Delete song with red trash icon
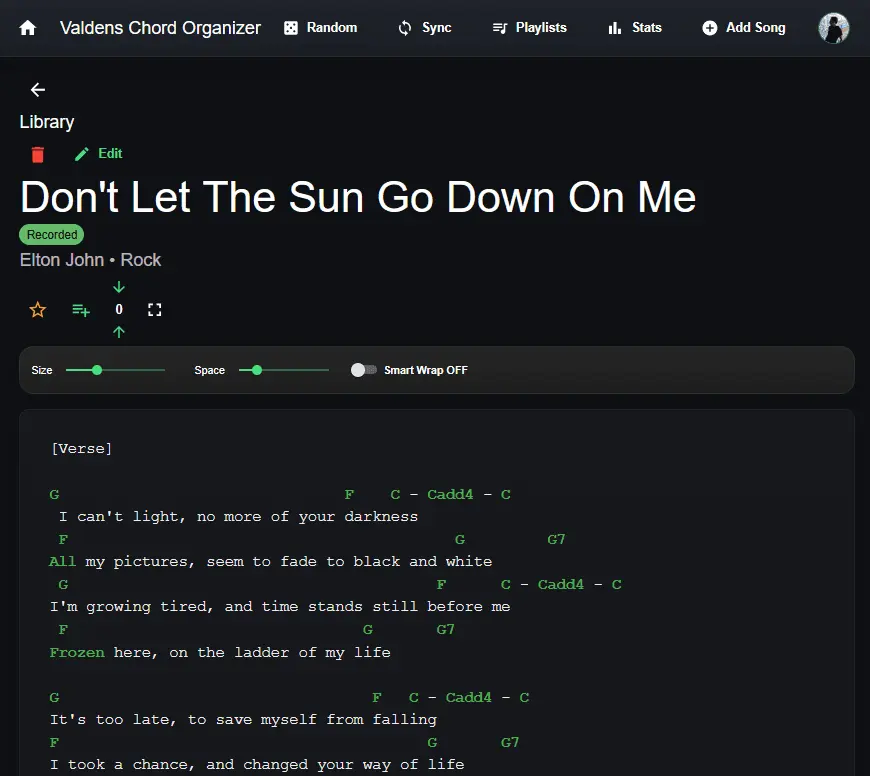The height and width of the screenshot is (776, 870). pyautogui.click(x=38, y=154)
